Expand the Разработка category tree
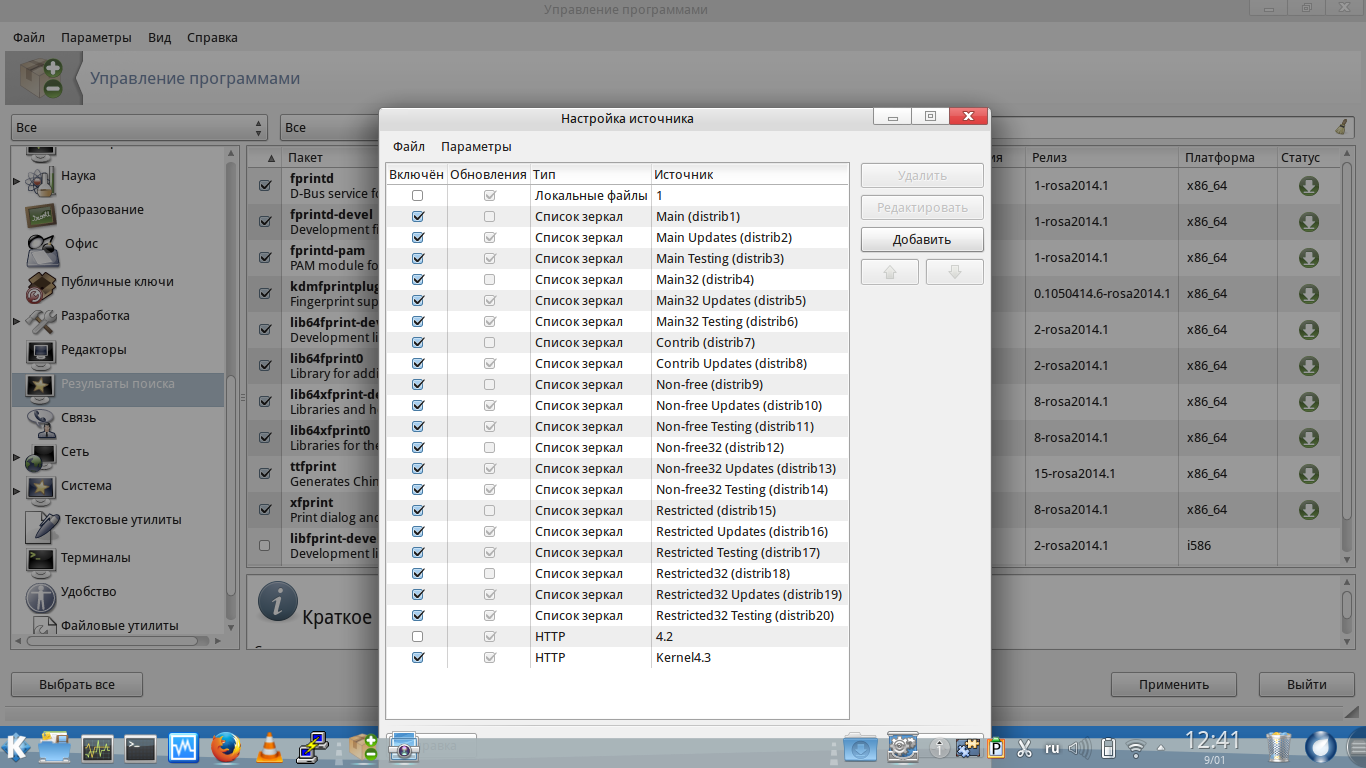 point(16,321)
